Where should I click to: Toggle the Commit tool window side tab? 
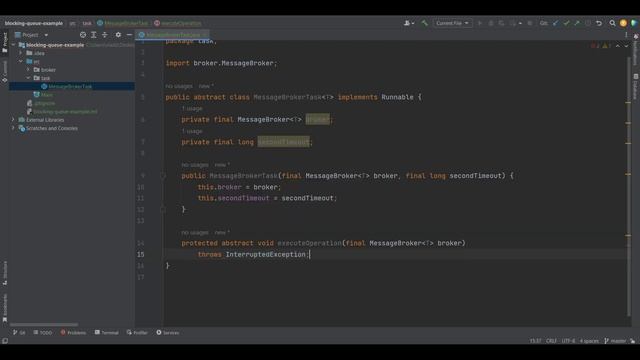click(x=4, y=71)
